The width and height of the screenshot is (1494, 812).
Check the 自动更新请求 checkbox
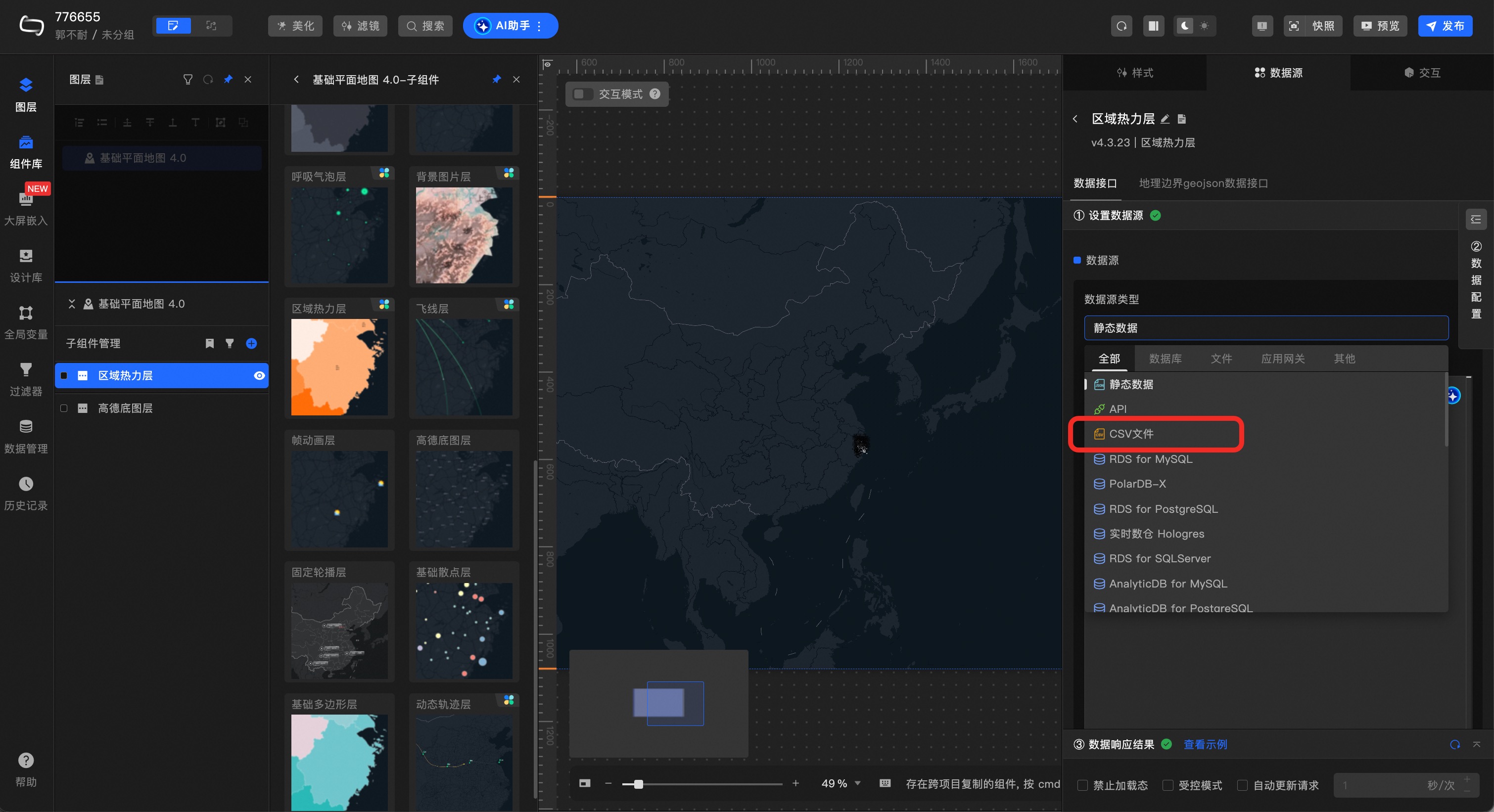coord(1242,785)
